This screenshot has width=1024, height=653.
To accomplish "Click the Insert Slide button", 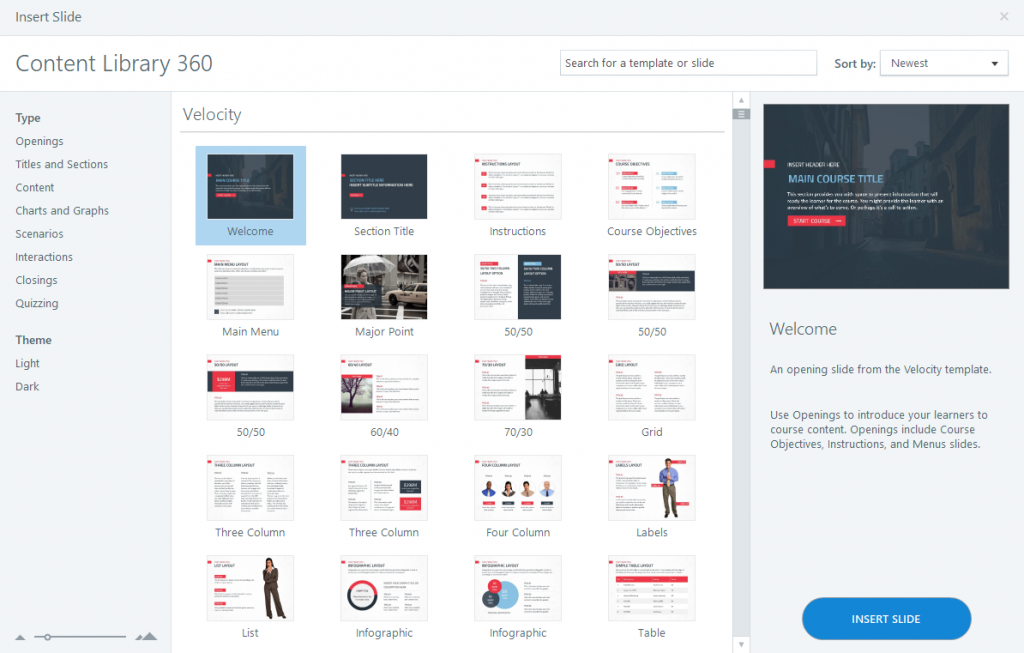I will pos(886,618).
